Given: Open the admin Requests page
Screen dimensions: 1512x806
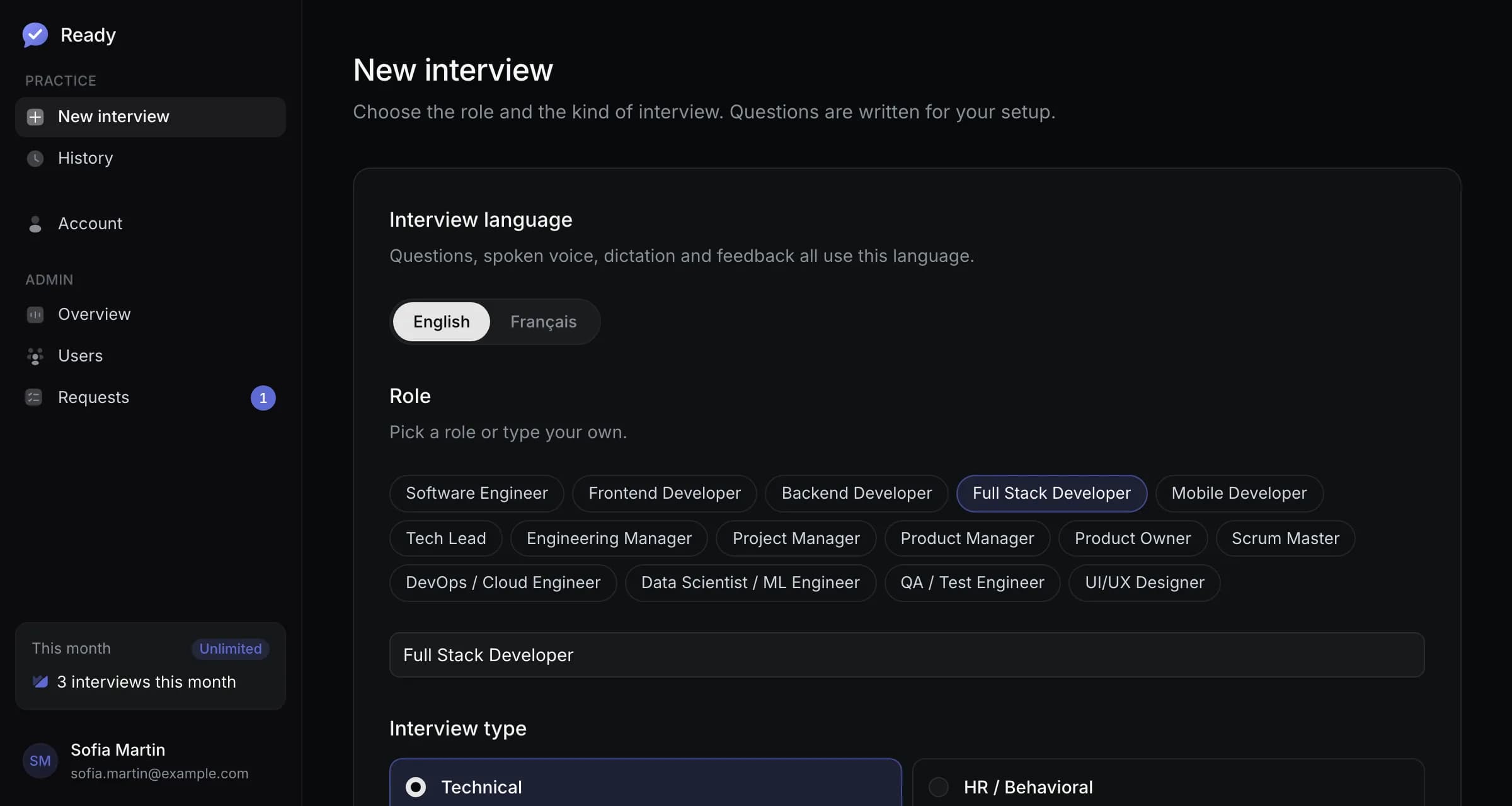Looking at the screenshot, I should 151,397.
